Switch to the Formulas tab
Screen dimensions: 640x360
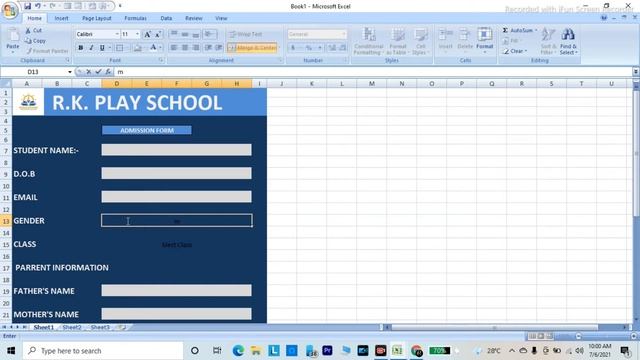click(135, 18)
